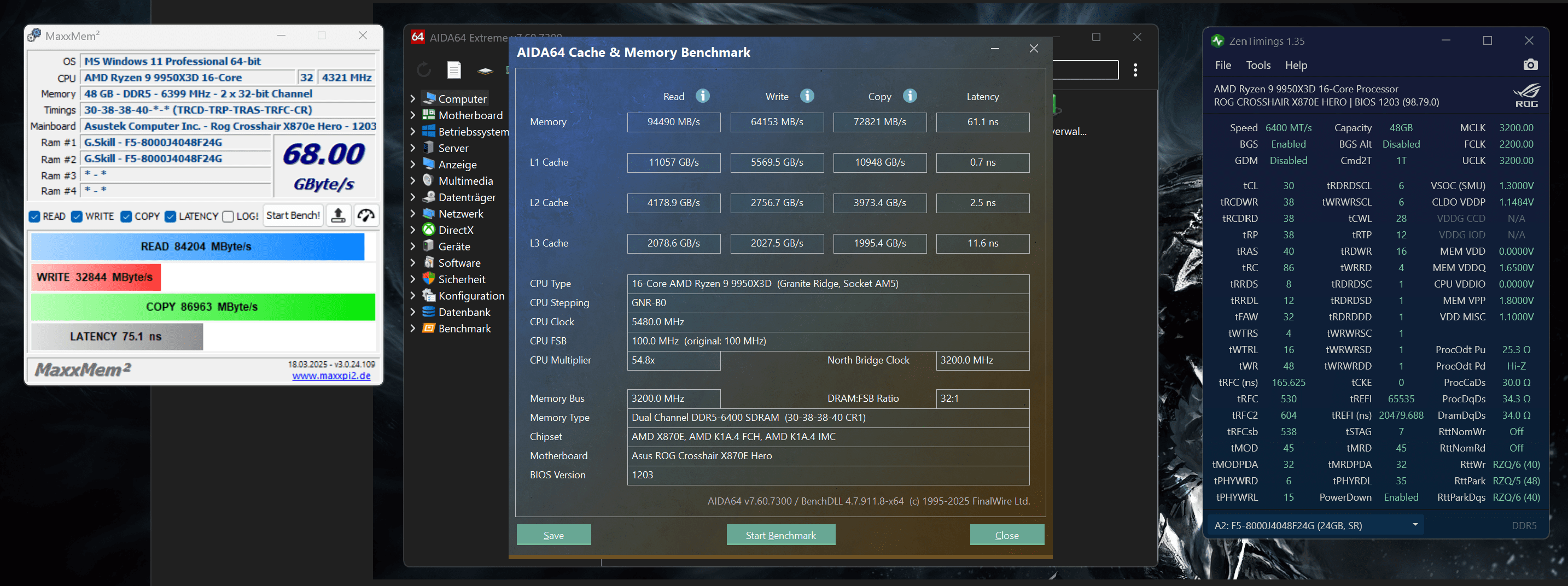
Task: Expand the Netzwerk tree node
Action: 413,214
